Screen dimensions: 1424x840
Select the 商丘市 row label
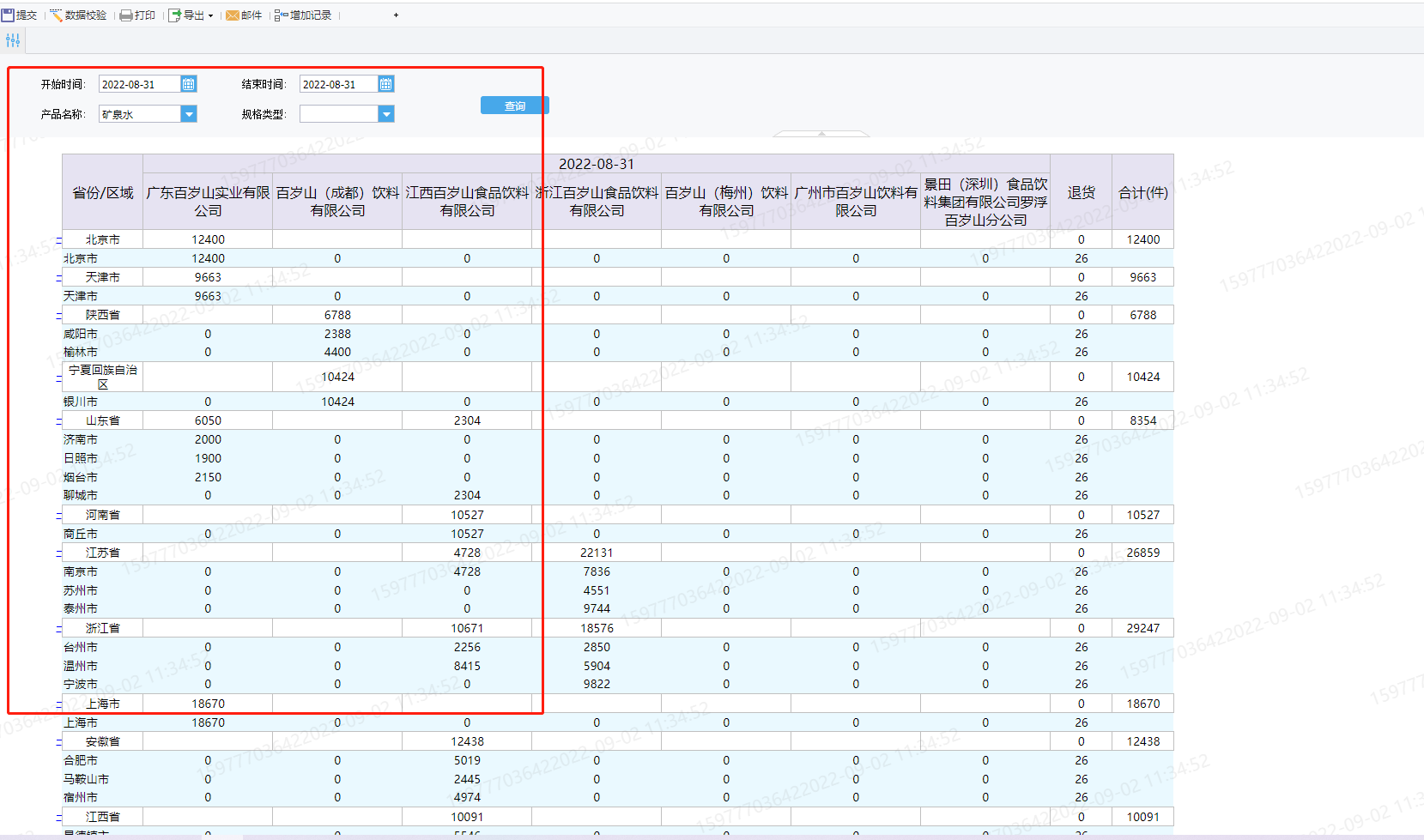coord(81,534)
